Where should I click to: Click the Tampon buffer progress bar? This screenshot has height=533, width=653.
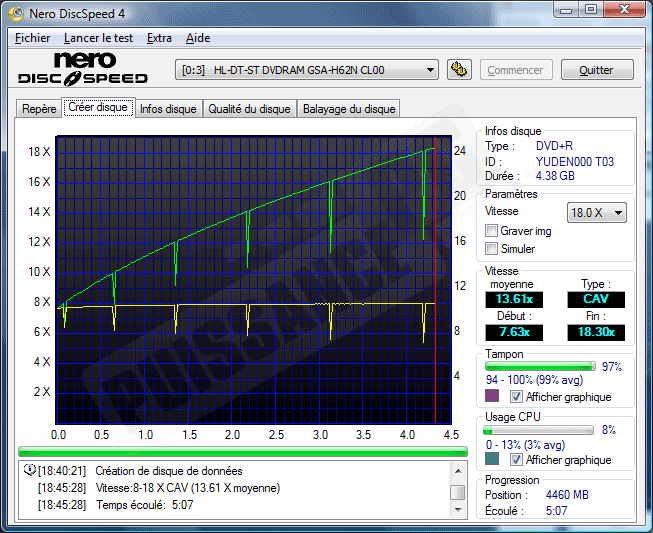540,367
